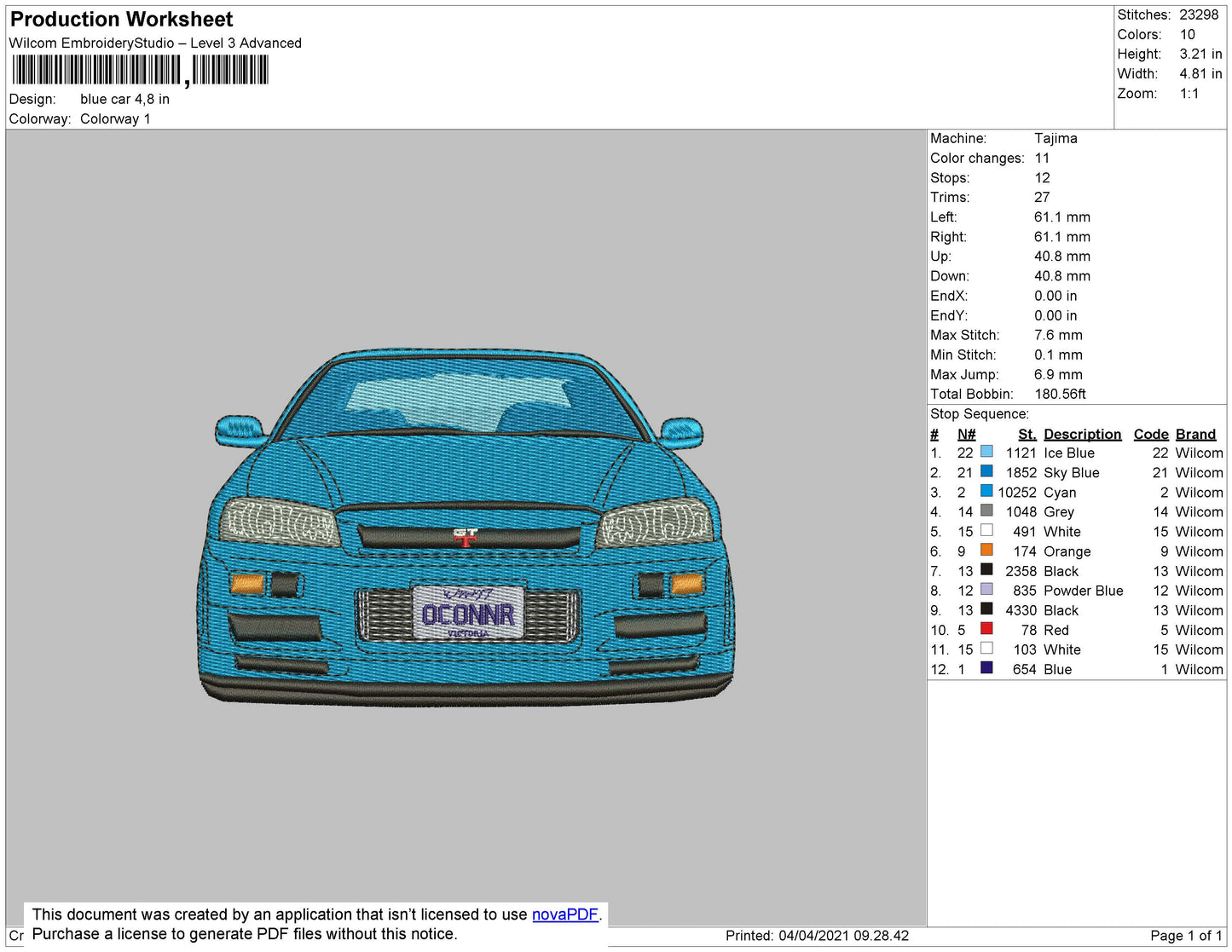Click the Max Jump value 6.9 mm

click(1058, 374)
